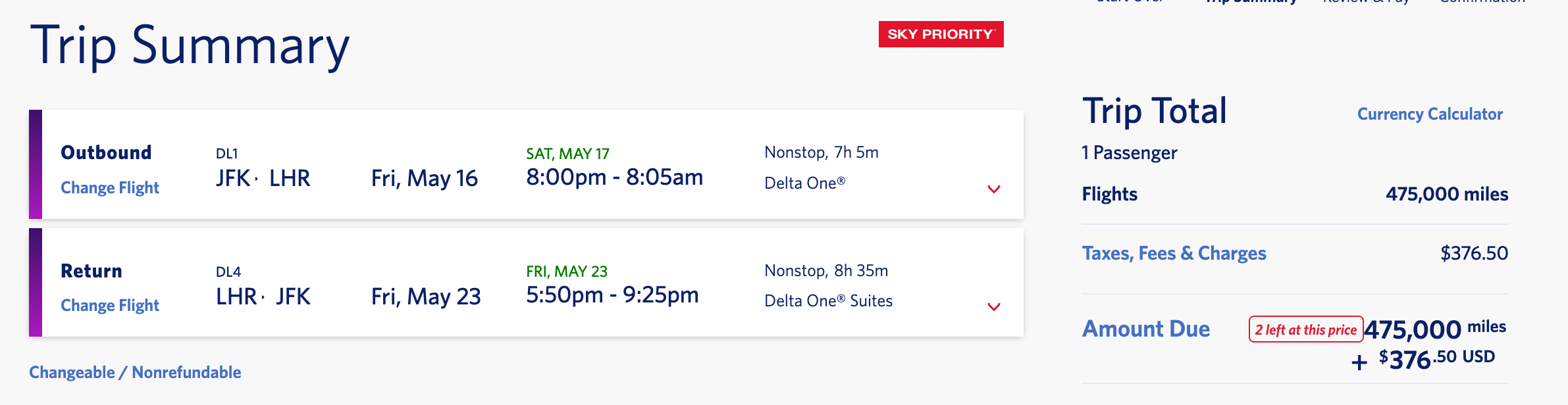1568x405 pixels.
Task: Go to the Review & Pay step
Action: [1367, 2]
